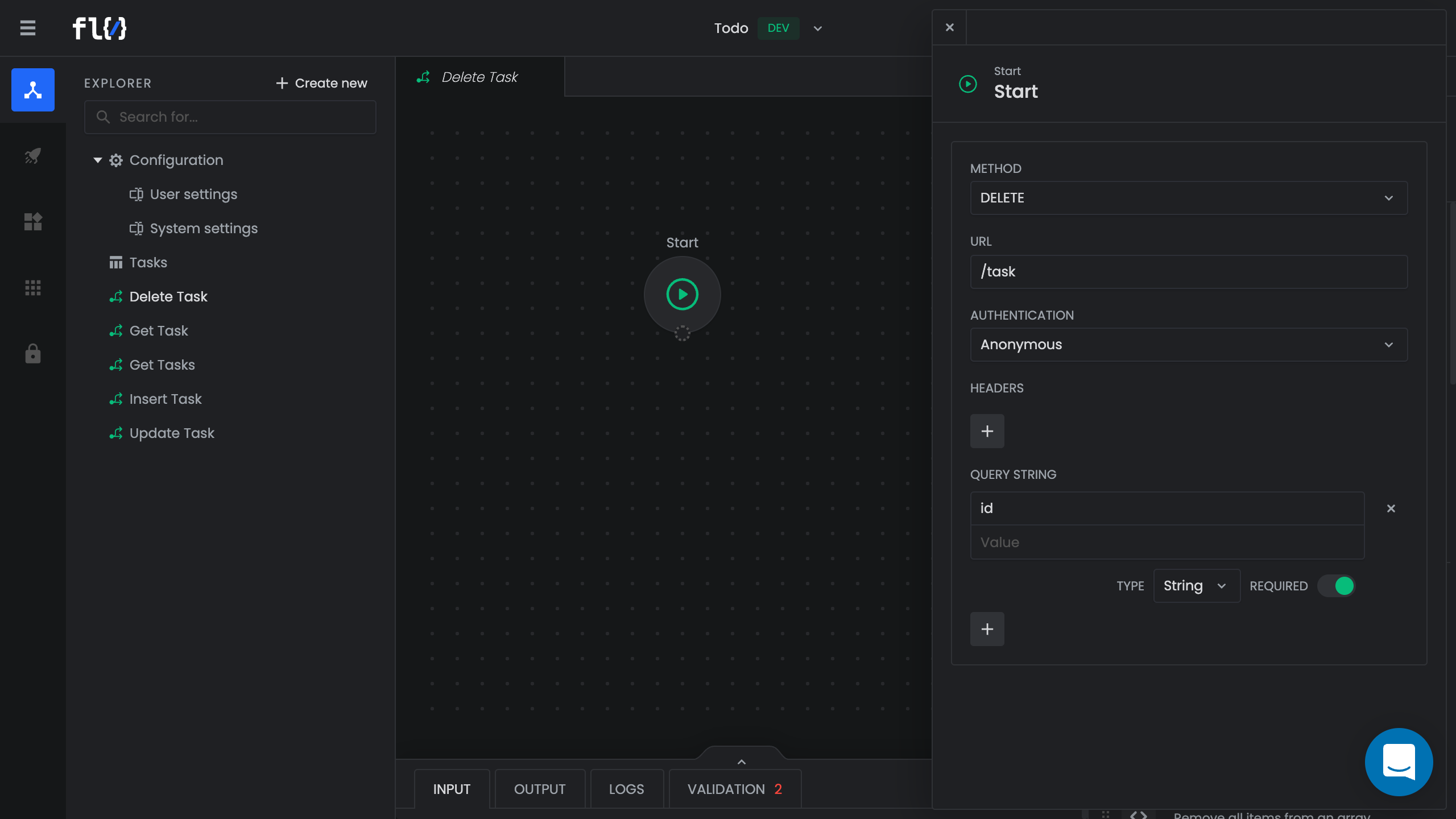Add a new header with plus
Viewport: 1456px width, 819px height.
coord(987,431)
